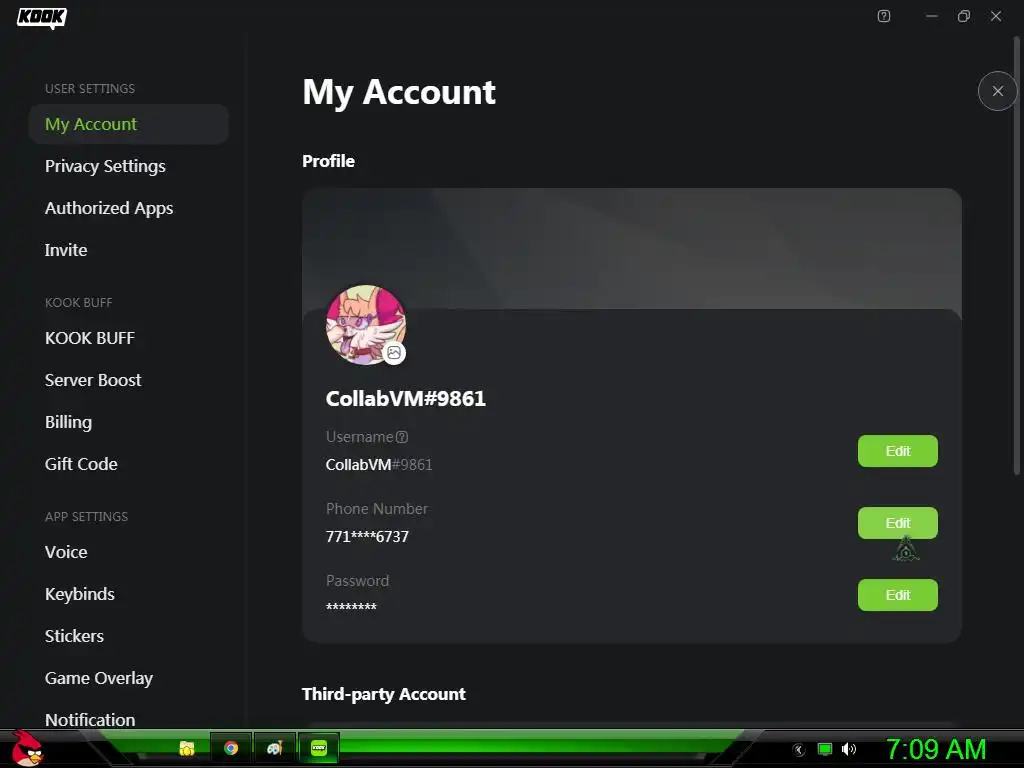
Task: Close settings with the round X button
Action: pyautogui.click(x=997, y=91)
